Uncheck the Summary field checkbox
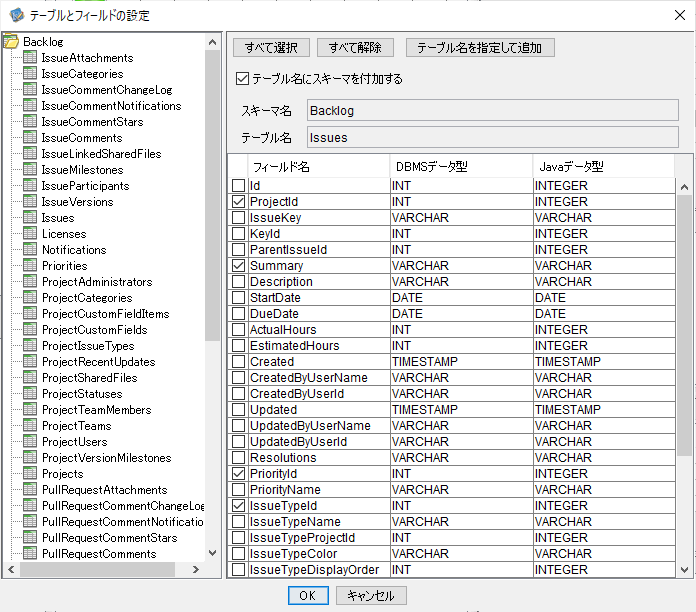Viewport: 696px width, 612px height. pyautogui.click(x=238, y=265)
